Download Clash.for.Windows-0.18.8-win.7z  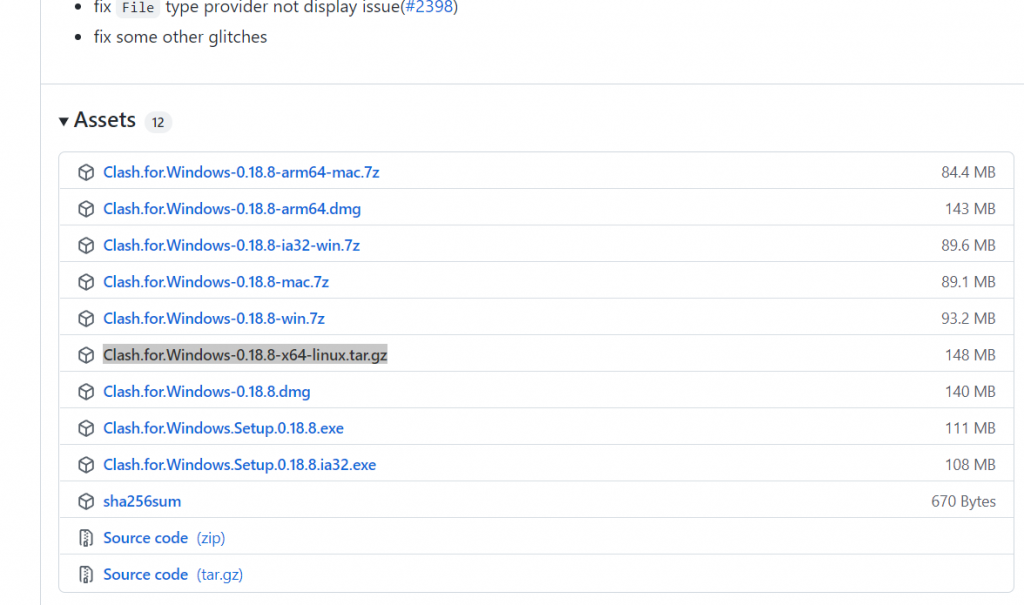(x=214, y=318)
